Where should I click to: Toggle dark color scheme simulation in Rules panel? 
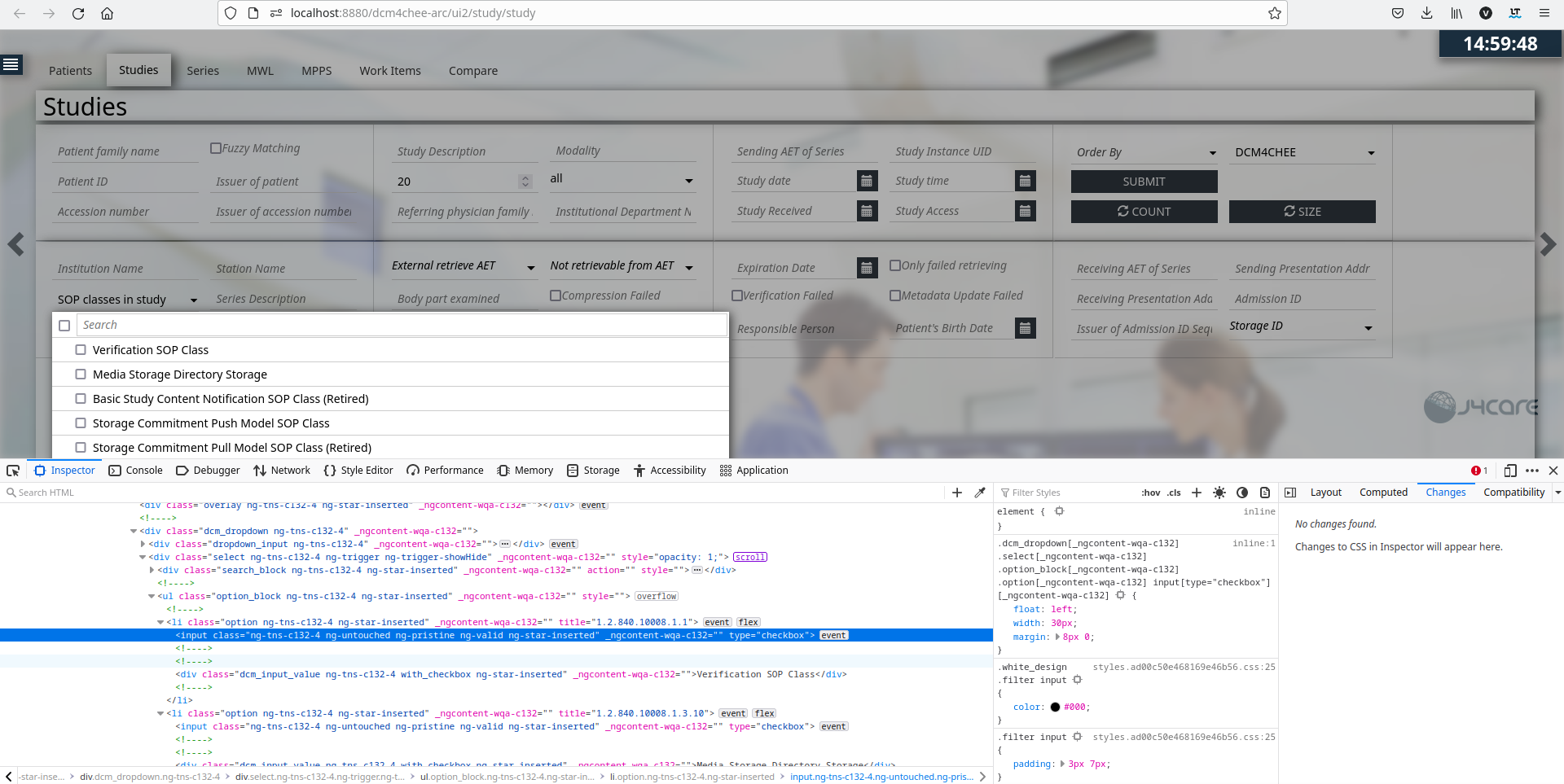(1242, 493)
